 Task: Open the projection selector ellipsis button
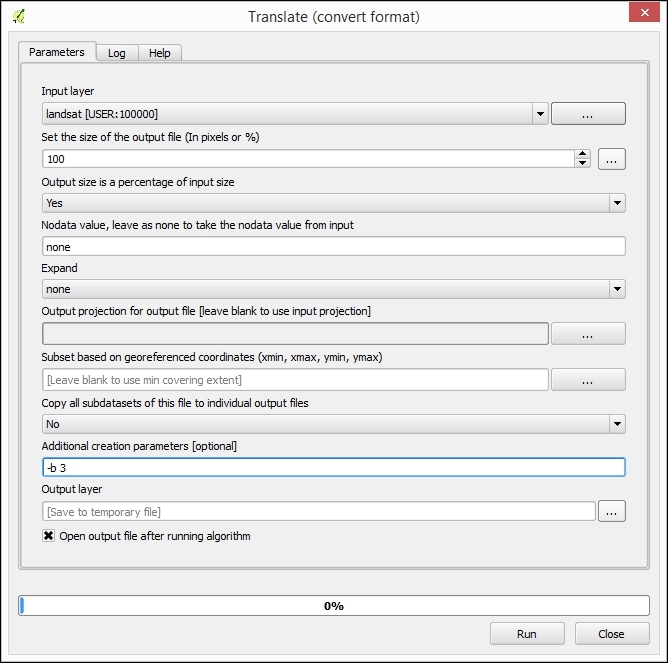click(x=588, y=334)
